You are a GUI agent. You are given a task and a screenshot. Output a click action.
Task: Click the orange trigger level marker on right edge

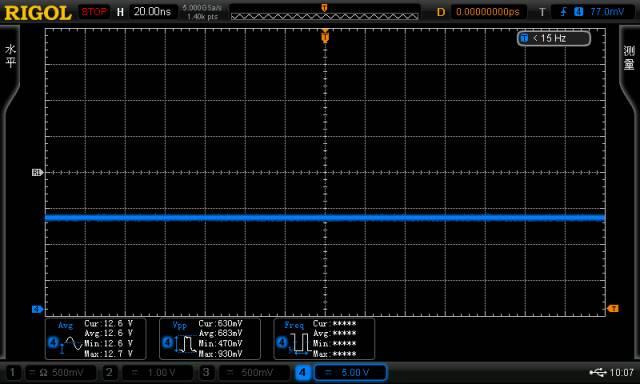pos(613,308)
